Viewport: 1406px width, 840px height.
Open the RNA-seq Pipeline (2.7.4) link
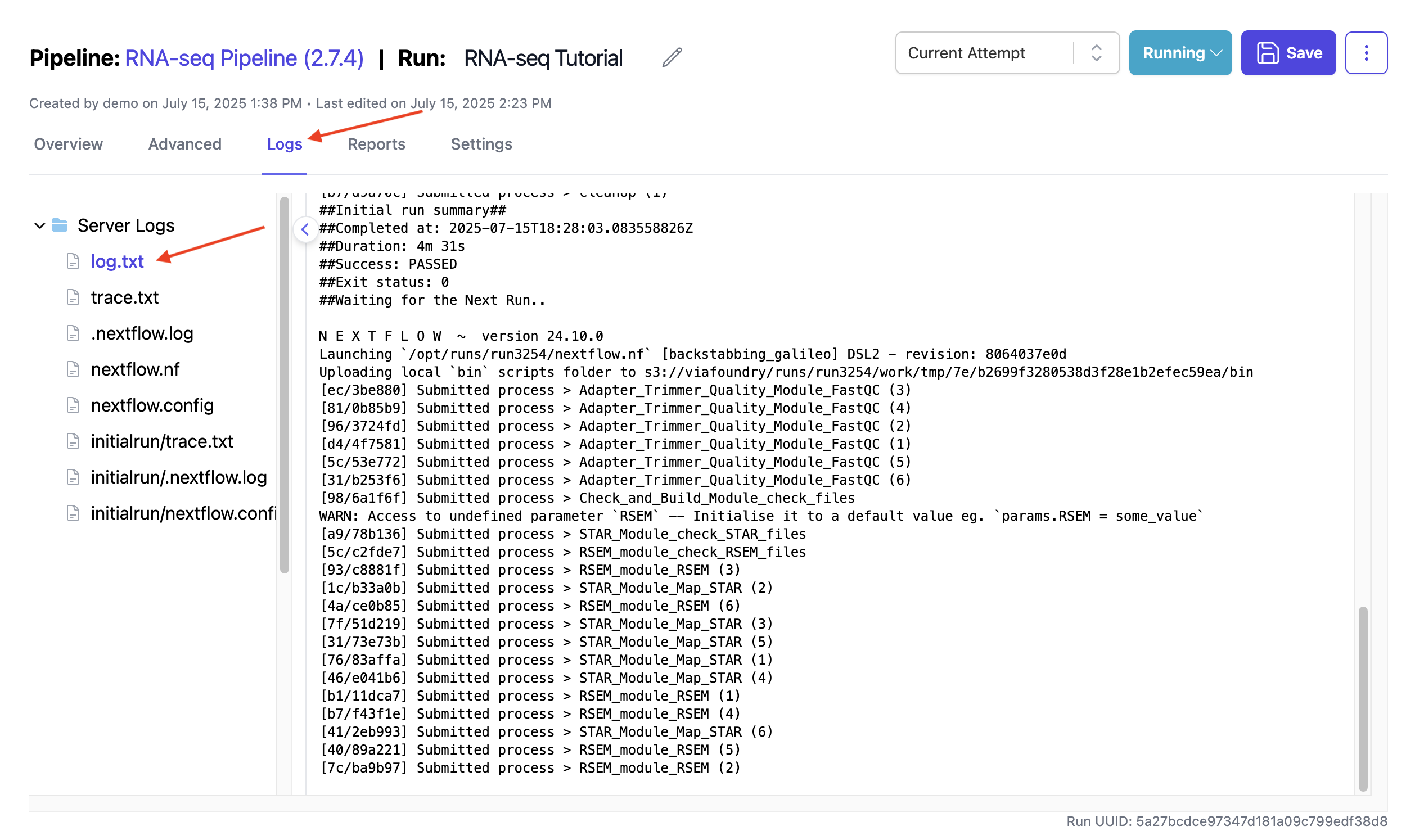pos(245,58)
